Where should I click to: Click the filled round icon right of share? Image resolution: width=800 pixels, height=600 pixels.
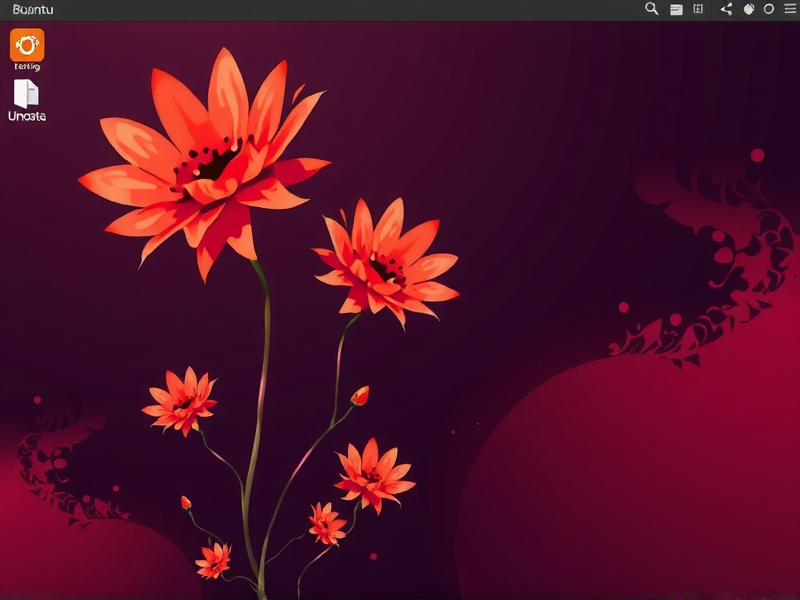(x=748, y=9)
